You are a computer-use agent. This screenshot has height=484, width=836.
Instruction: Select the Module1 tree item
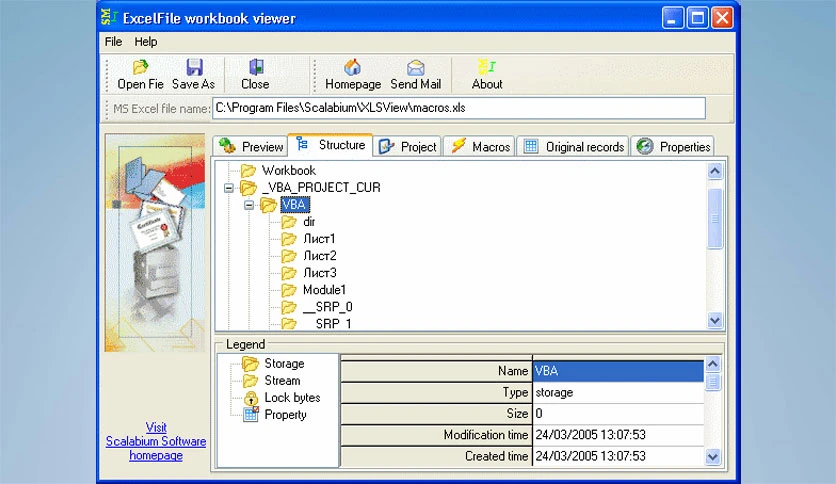pyautogui.click(x=324, y=290)
